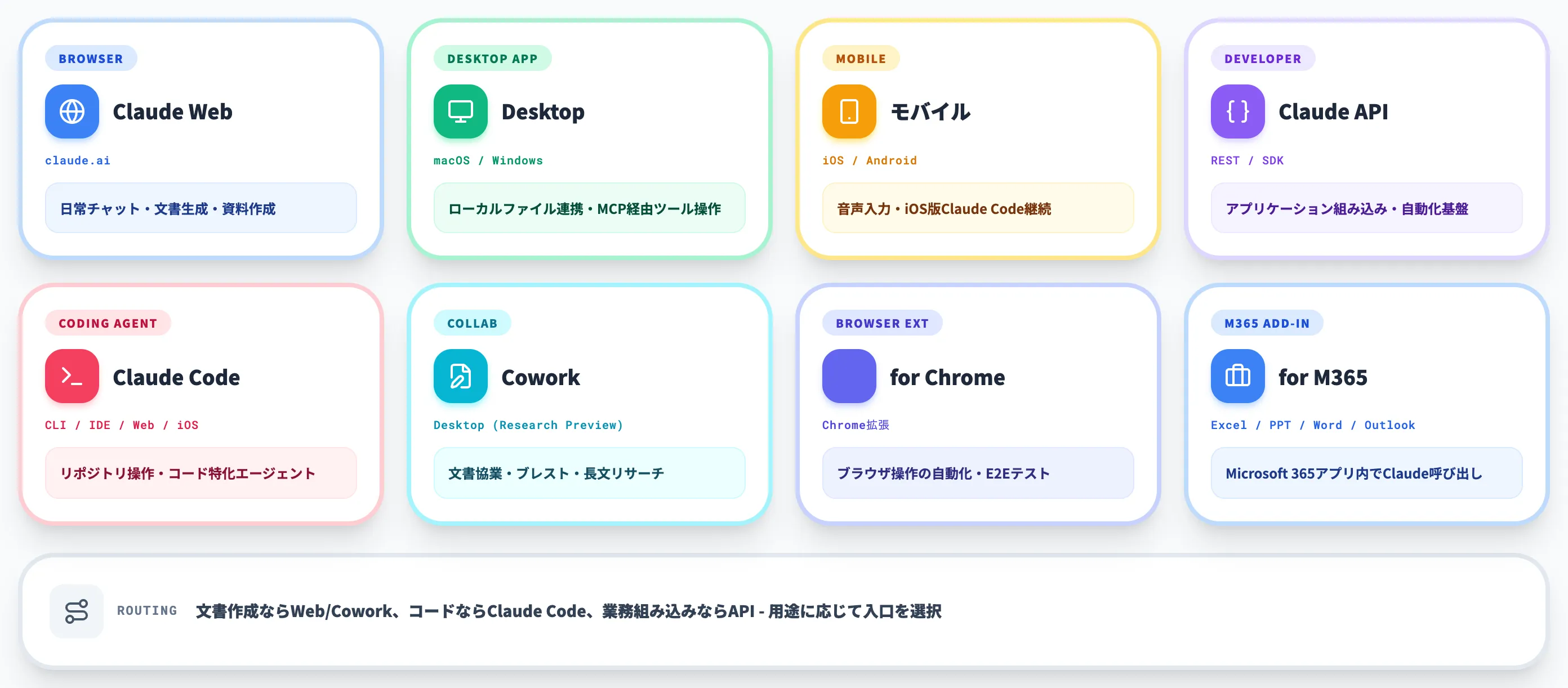
Task: Click the ROUTING label
Action: tap(146, 611)
